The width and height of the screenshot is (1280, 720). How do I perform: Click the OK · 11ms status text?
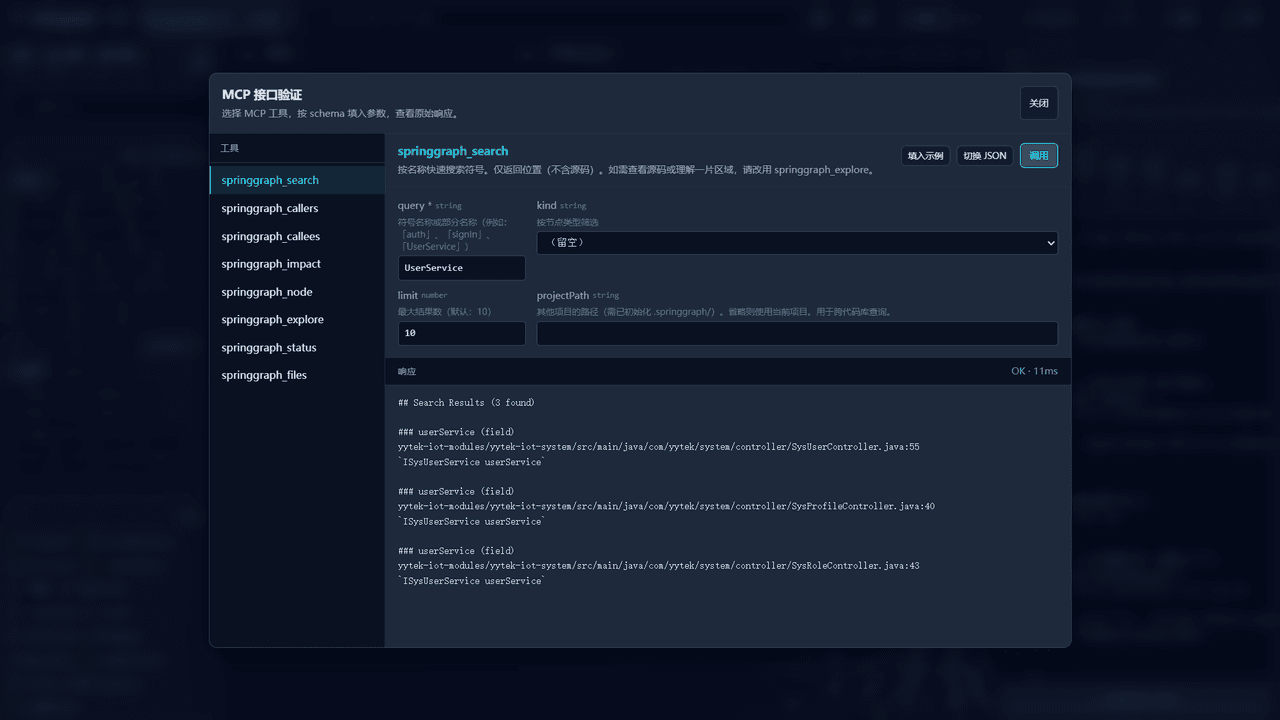click(1034, 371)
